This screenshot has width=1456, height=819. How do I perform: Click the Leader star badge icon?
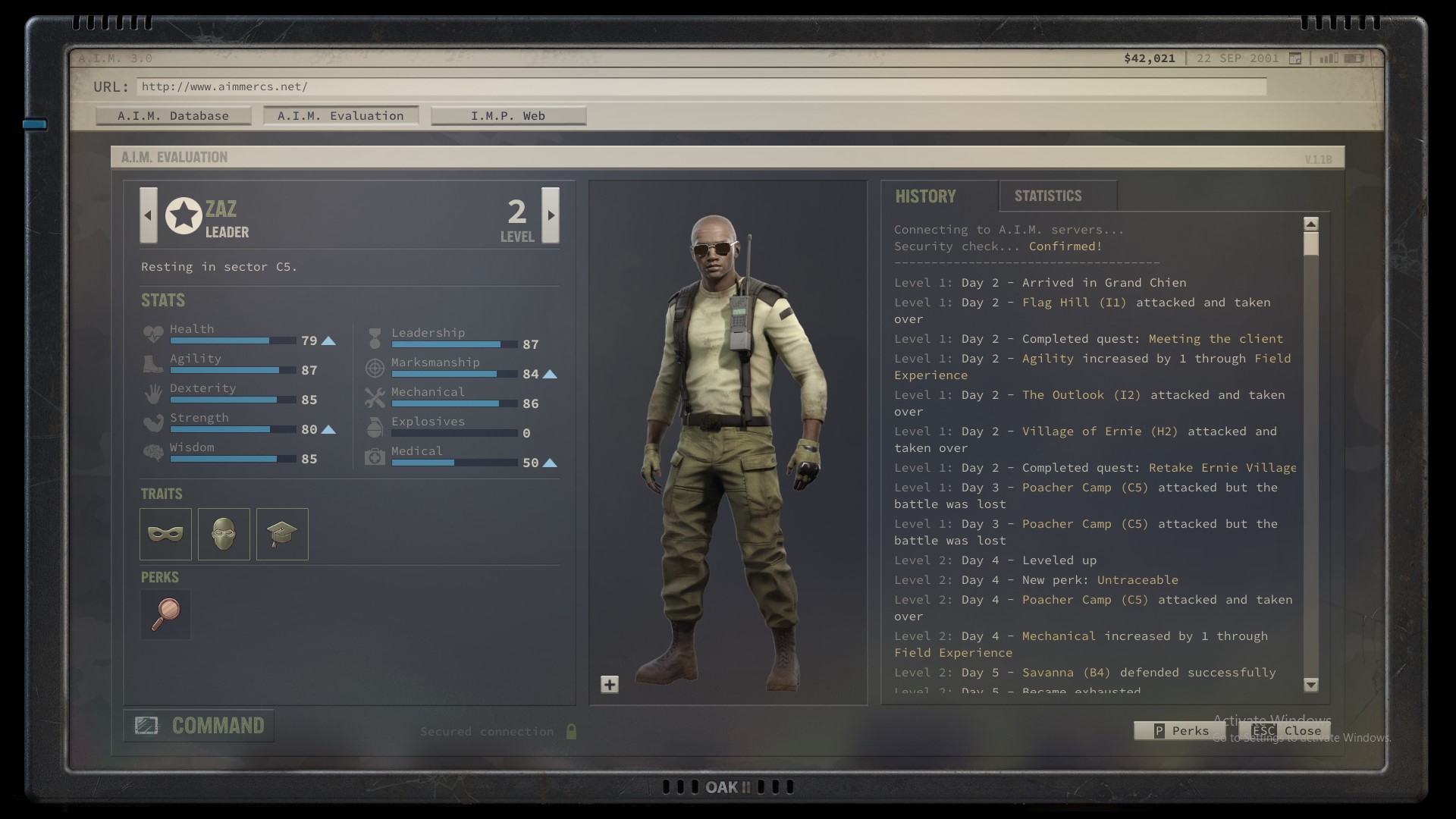pyautogui.click(x=184, y=216)
